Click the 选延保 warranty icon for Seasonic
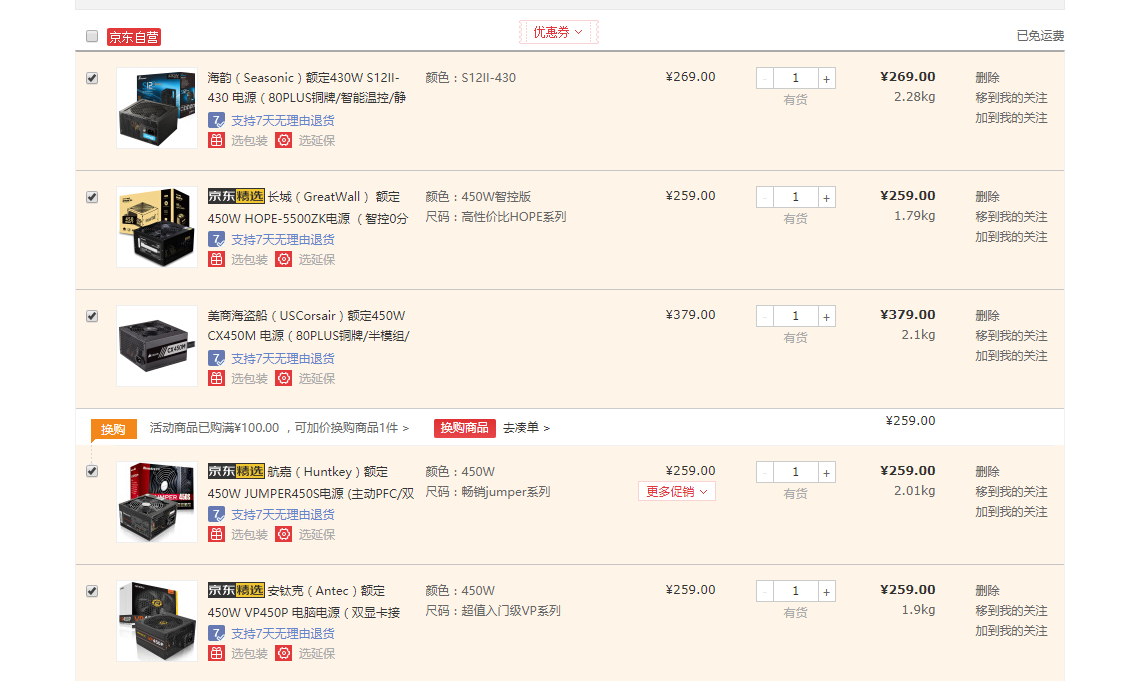 click(x=283, y=141)
